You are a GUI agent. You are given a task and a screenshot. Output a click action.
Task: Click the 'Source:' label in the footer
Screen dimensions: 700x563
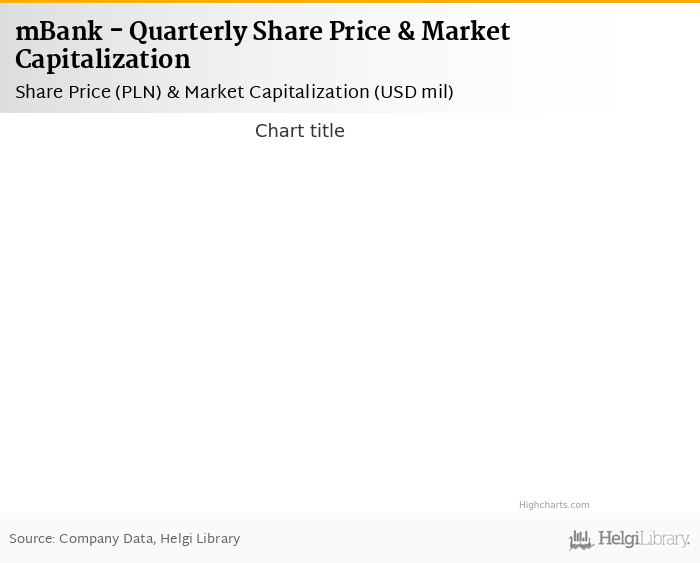click(31, 539)
